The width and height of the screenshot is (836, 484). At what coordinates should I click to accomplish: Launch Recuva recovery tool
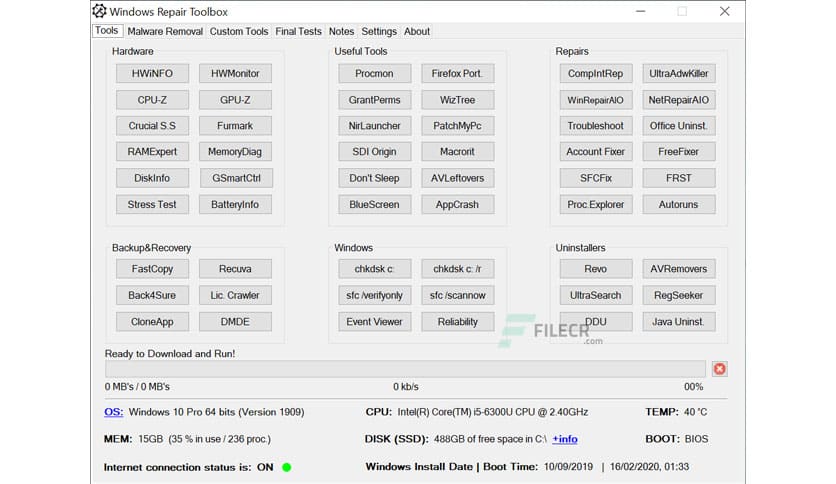pyautogui.click(x=235, y=269)
